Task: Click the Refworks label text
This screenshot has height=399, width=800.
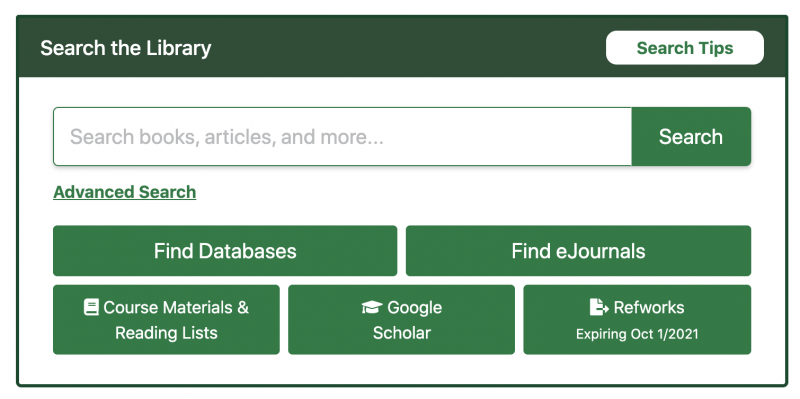Action: point(648,307)
